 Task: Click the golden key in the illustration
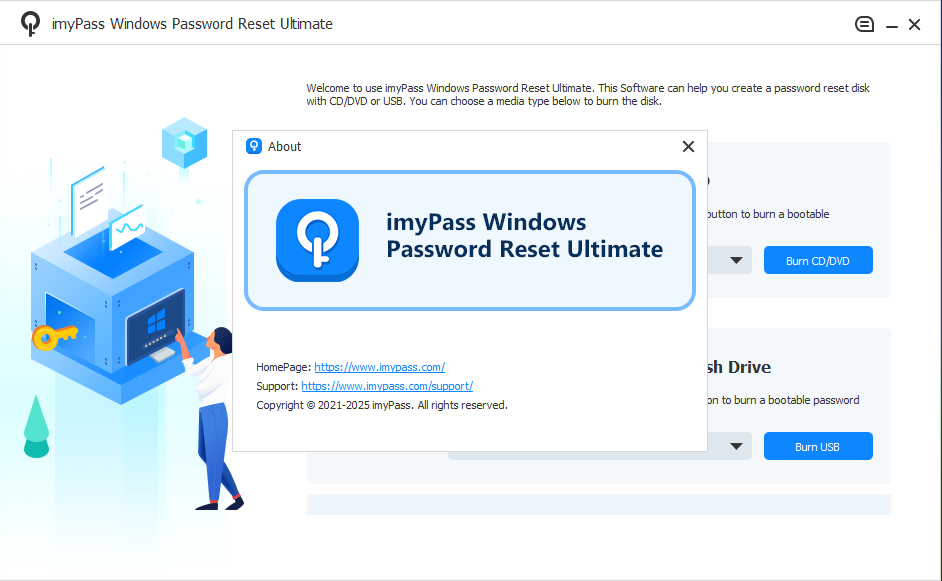(x=54, y=336)
